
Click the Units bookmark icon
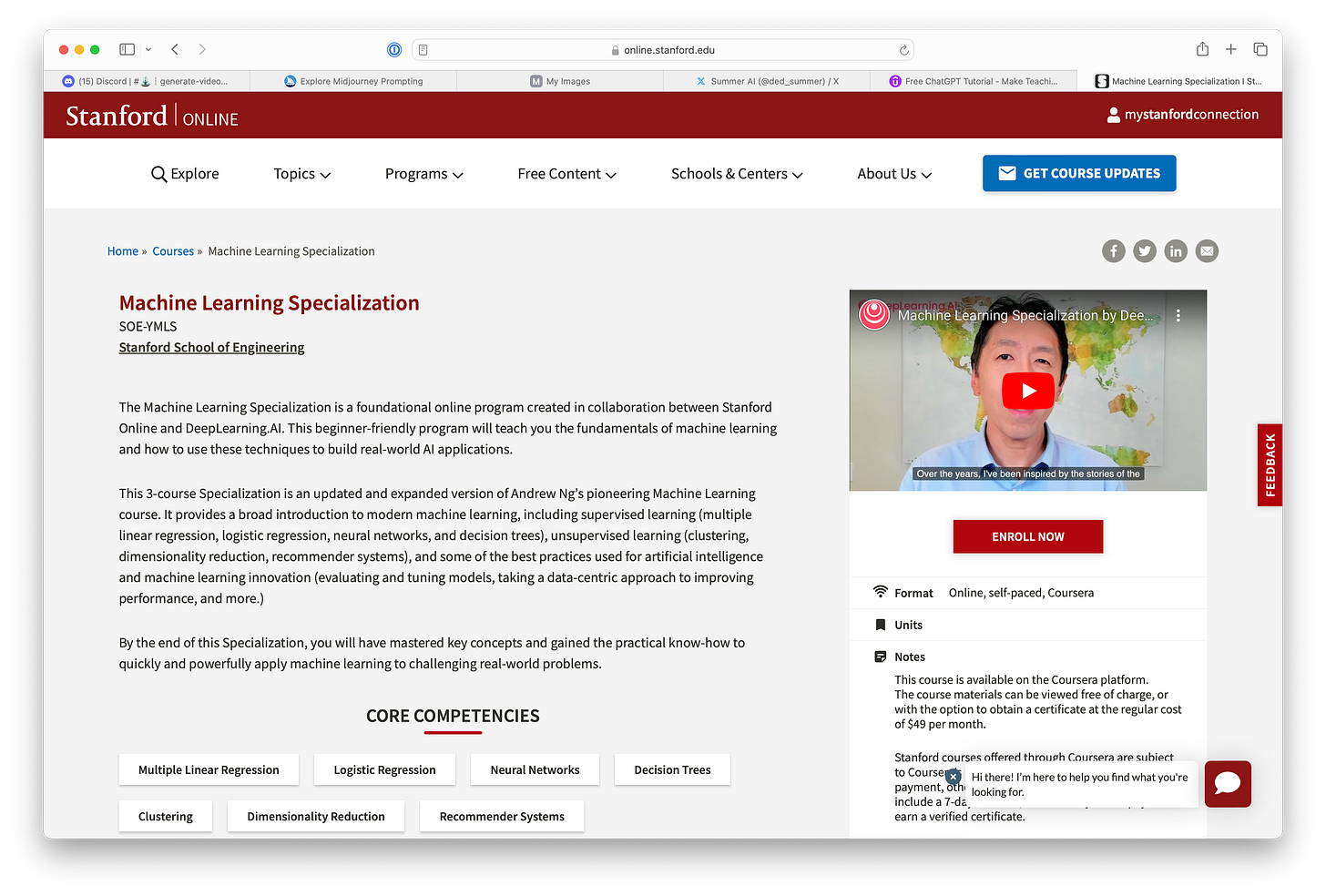[x=880, y=625]
